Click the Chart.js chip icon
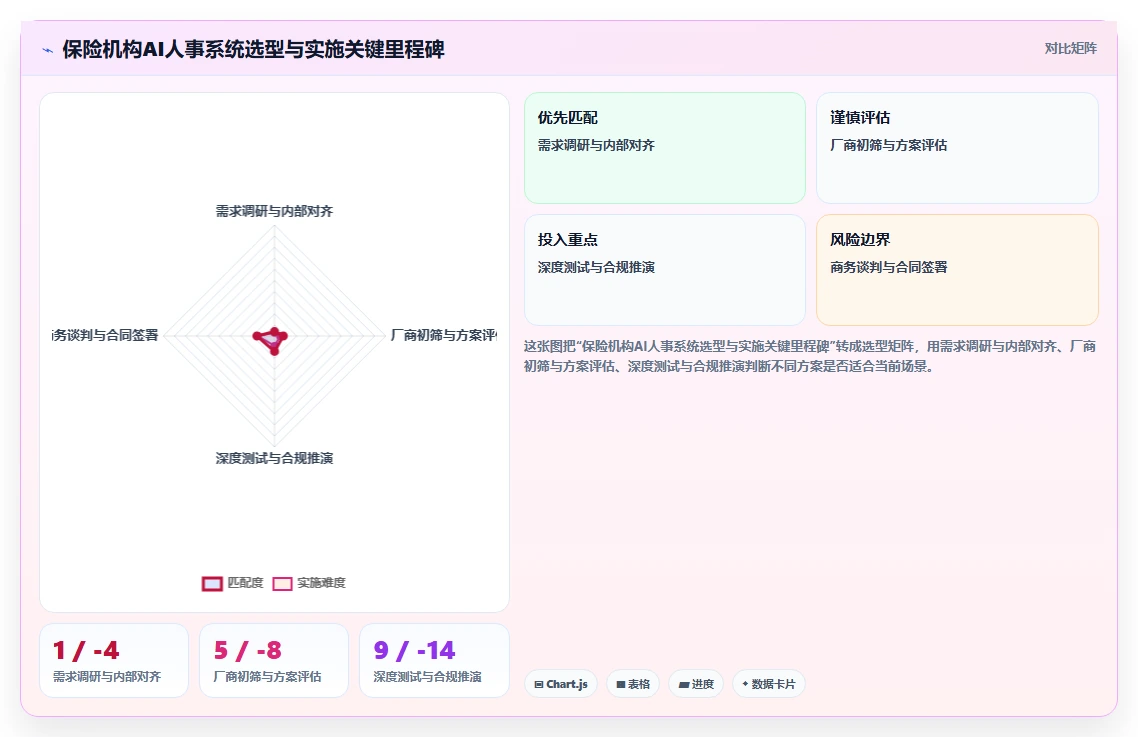The image size is (1138, 737). [539, 684]
